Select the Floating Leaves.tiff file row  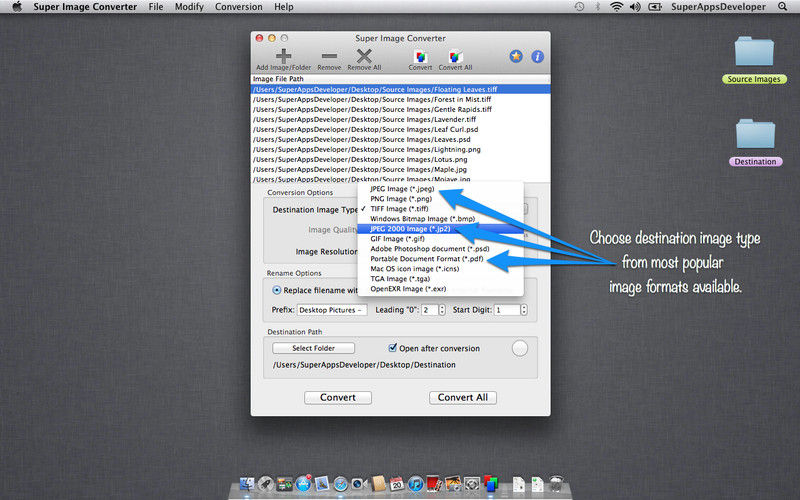[401, 89]
